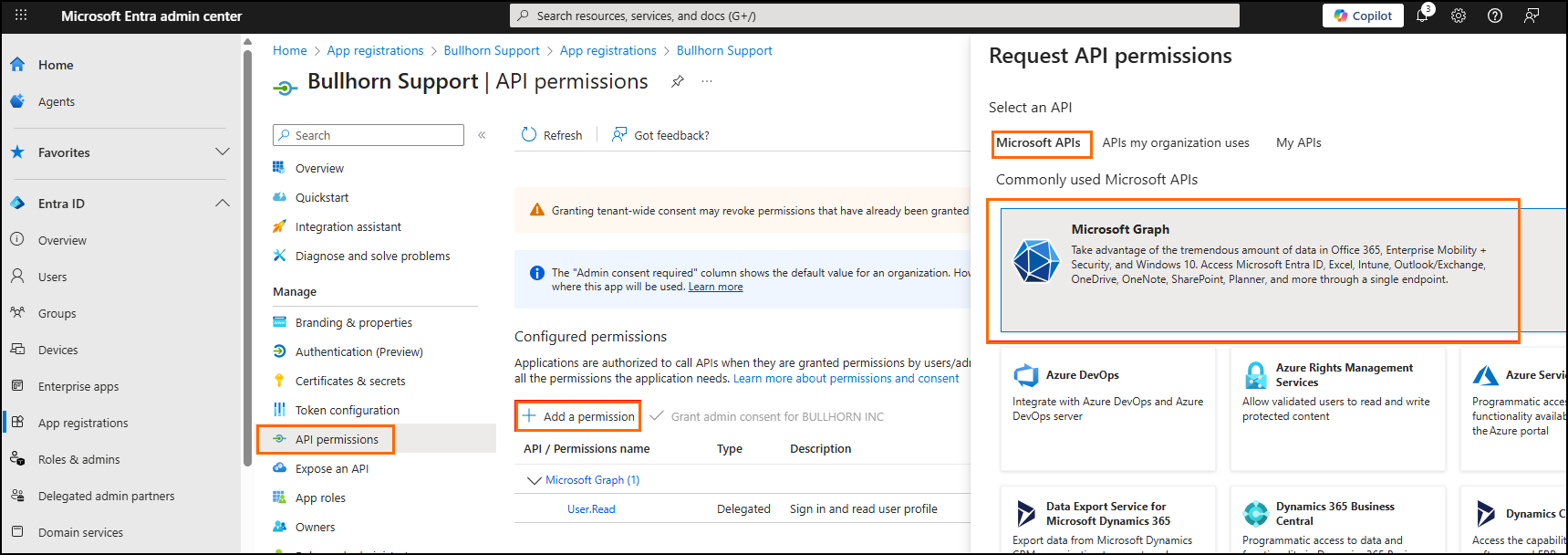
Task: Open the User.Read permission link
Action: [591, 509]
